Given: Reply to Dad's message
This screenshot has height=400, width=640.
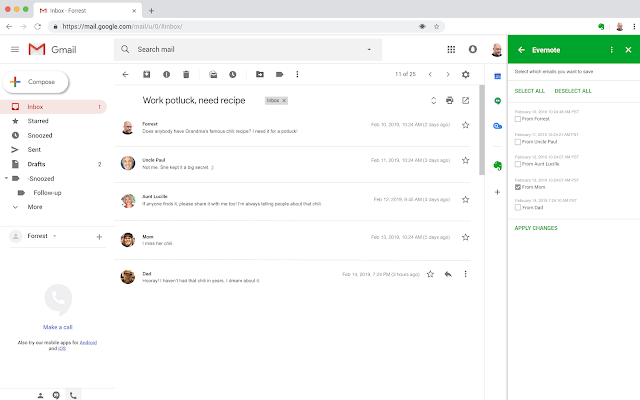Looking at the screenshot, I should [x=448, y=274].
